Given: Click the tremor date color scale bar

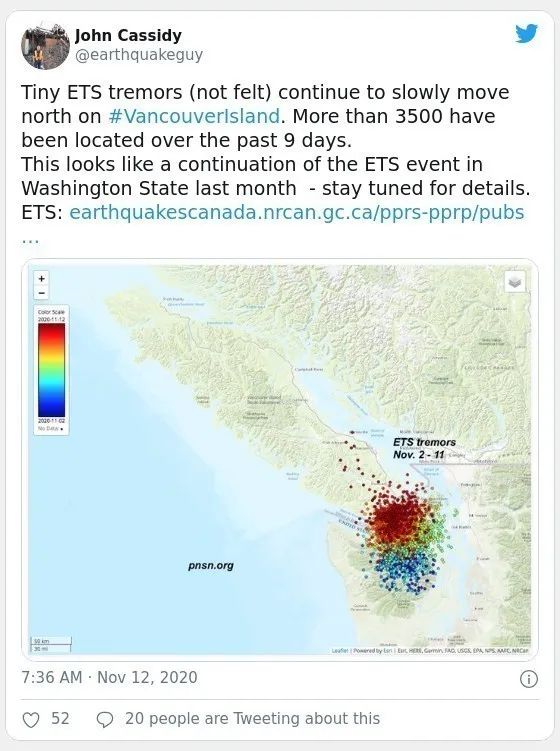Looking at the screenshot, I should pos(52,370).
